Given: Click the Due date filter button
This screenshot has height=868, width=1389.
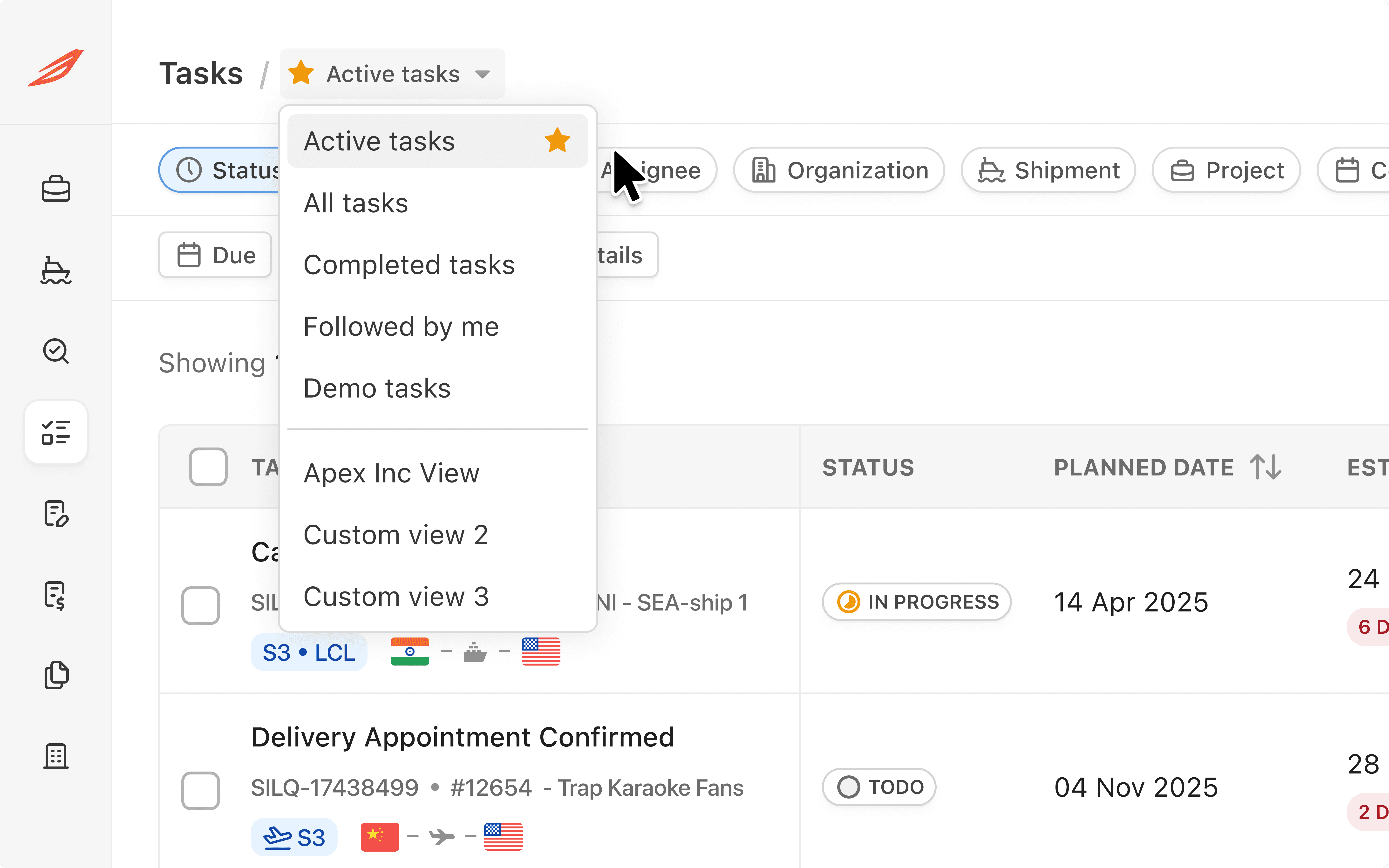Looking at the screenshot, I should (x=215, y=255).
